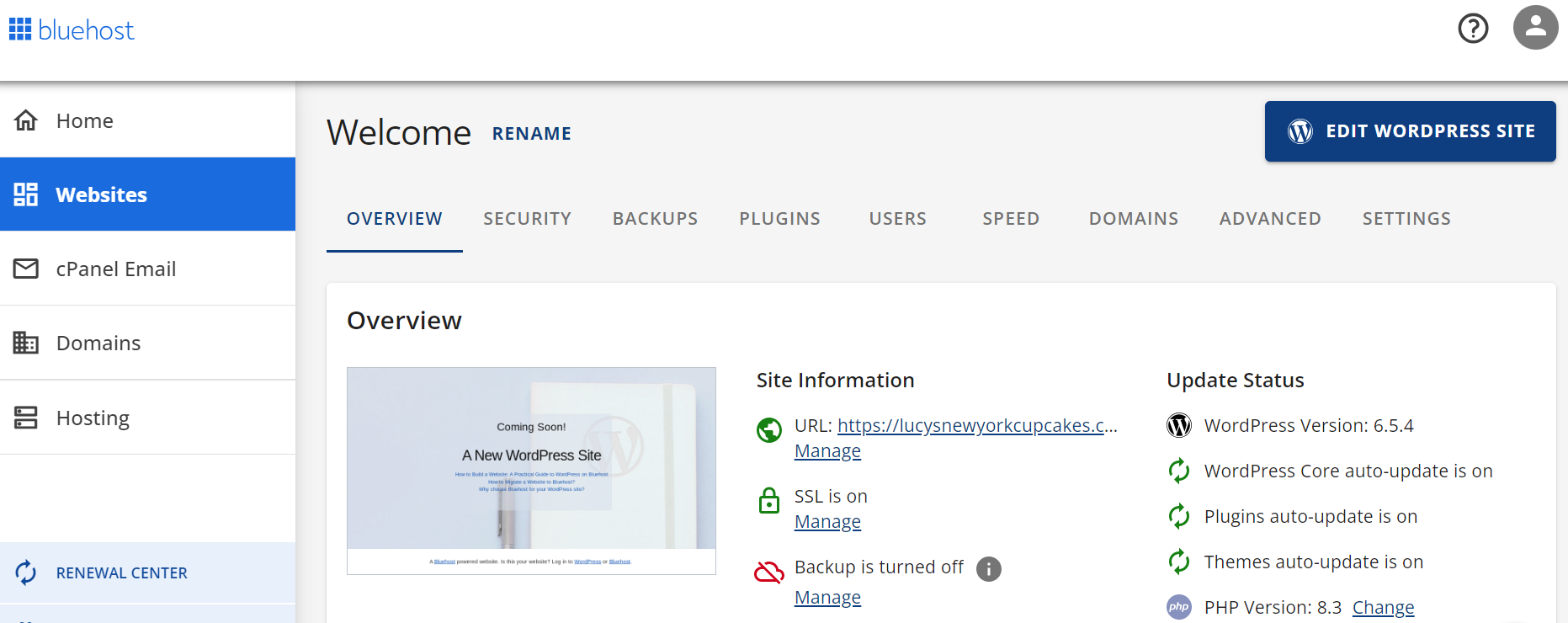
Task: Open the Settings tab
Action: coord(1406,219)
